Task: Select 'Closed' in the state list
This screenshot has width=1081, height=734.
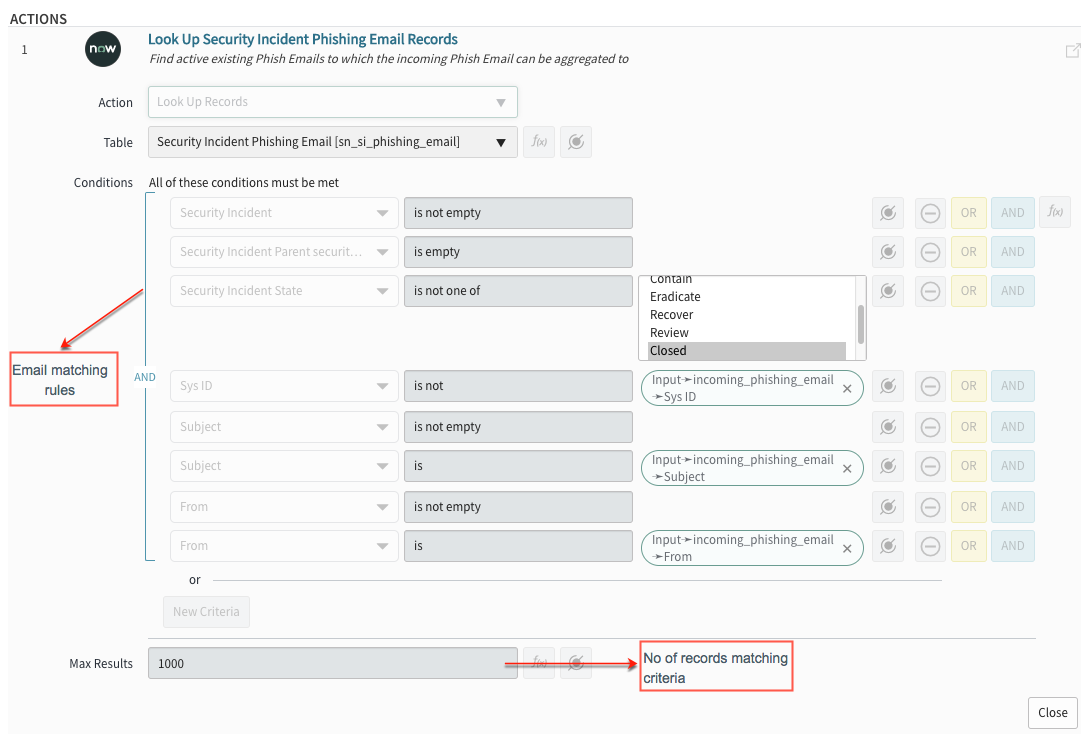Action: pos(747,351)
